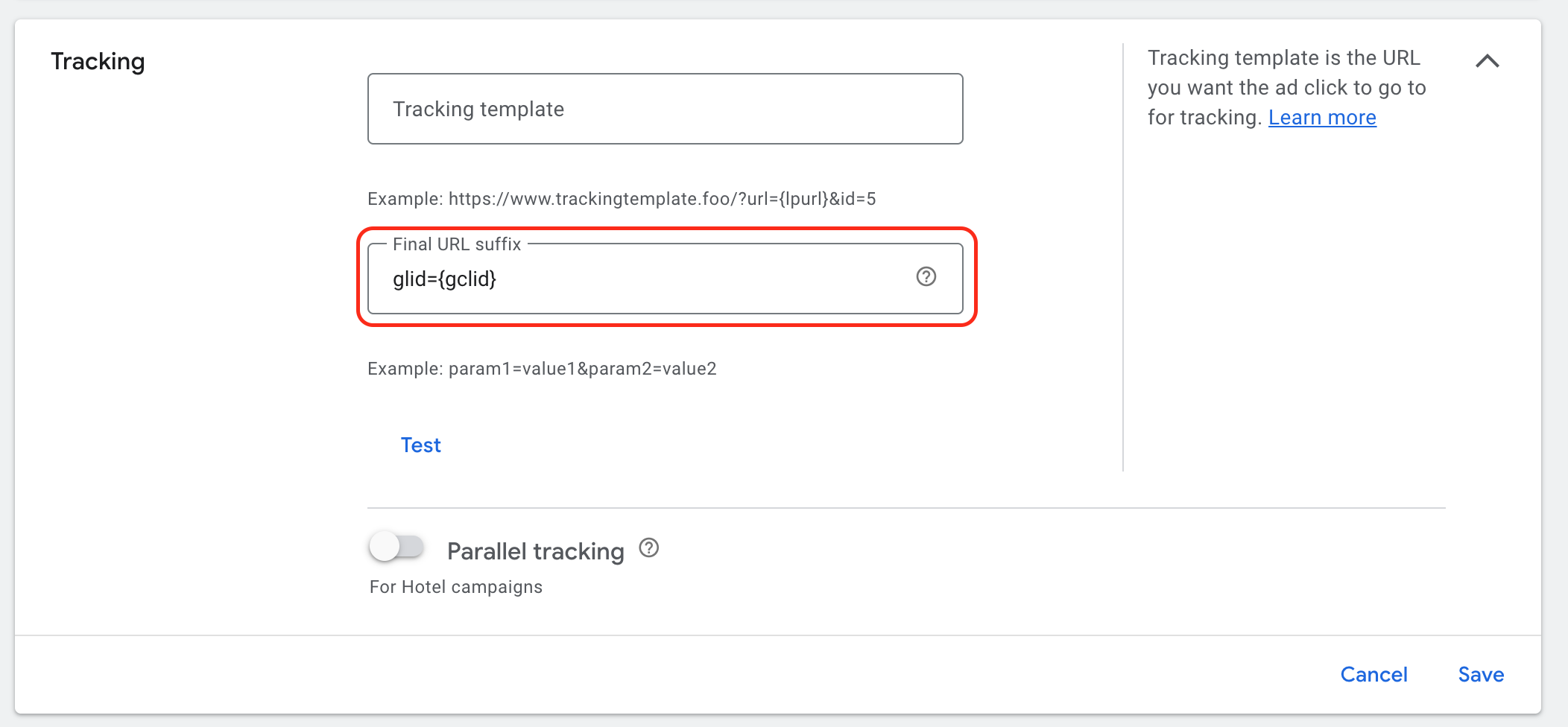The image size is (1568, 727).
Task: Click the 'For Hotel campaigns' caption
Action: (456, 587)
